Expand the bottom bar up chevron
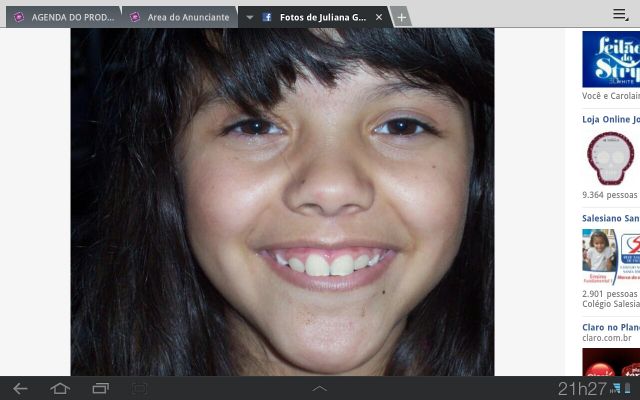Viewport: 640px width, 400px height. coord(320,388)
